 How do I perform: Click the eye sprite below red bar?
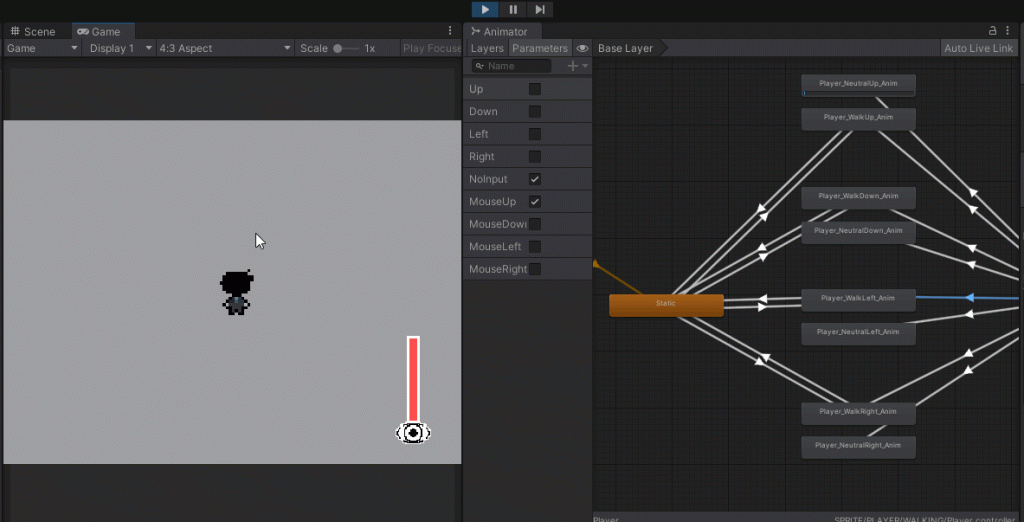pyautogui.click(x=413, y=432)
